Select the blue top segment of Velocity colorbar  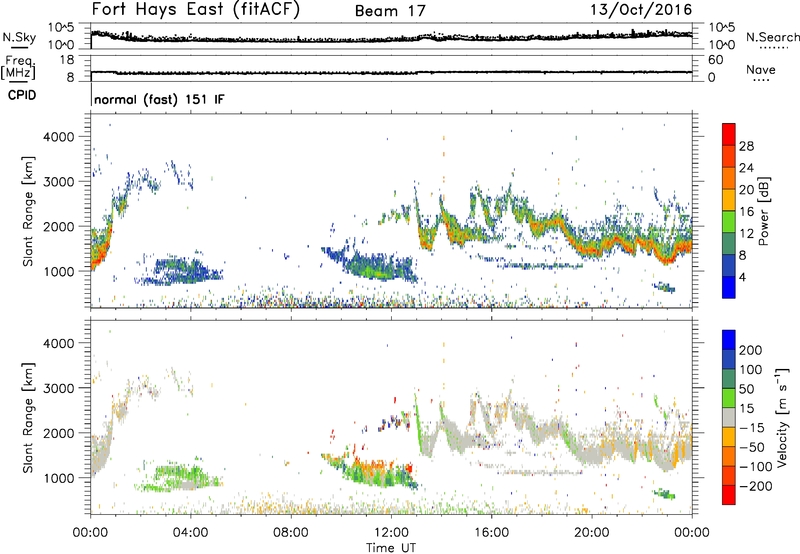click(x=729, y=340)
